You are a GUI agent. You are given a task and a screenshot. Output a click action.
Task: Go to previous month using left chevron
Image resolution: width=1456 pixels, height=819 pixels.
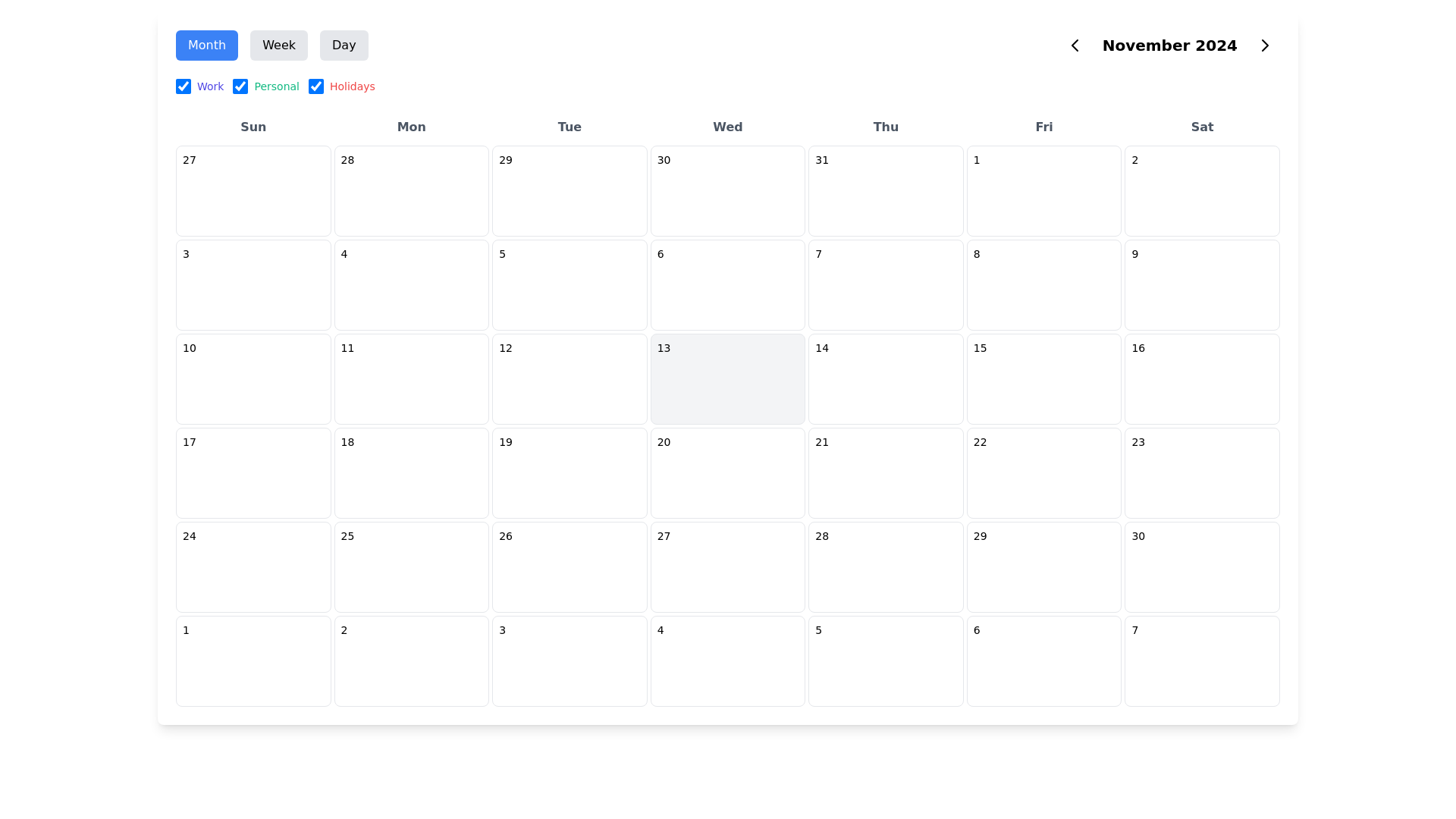1075,45
